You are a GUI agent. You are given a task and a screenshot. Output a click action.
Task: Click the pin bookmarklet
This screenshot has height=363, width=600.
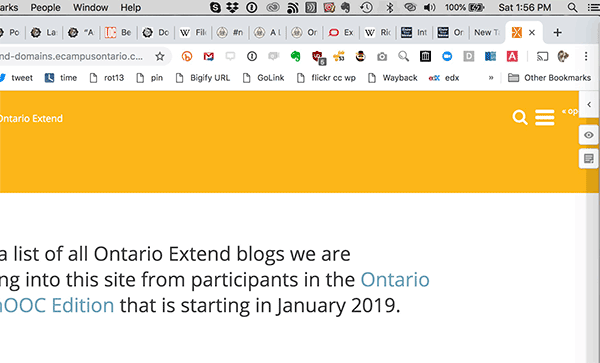[150, 78]
